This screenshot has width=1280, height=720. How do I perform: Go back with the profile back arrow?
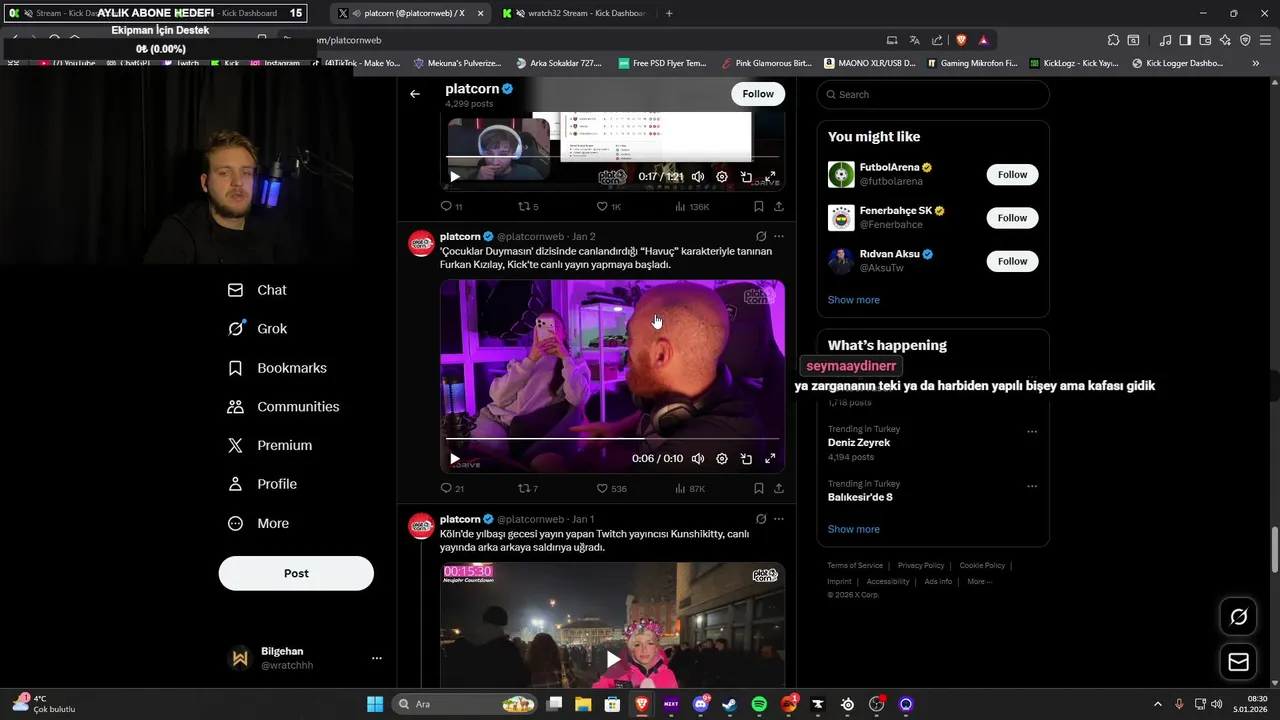coord(415,94)
